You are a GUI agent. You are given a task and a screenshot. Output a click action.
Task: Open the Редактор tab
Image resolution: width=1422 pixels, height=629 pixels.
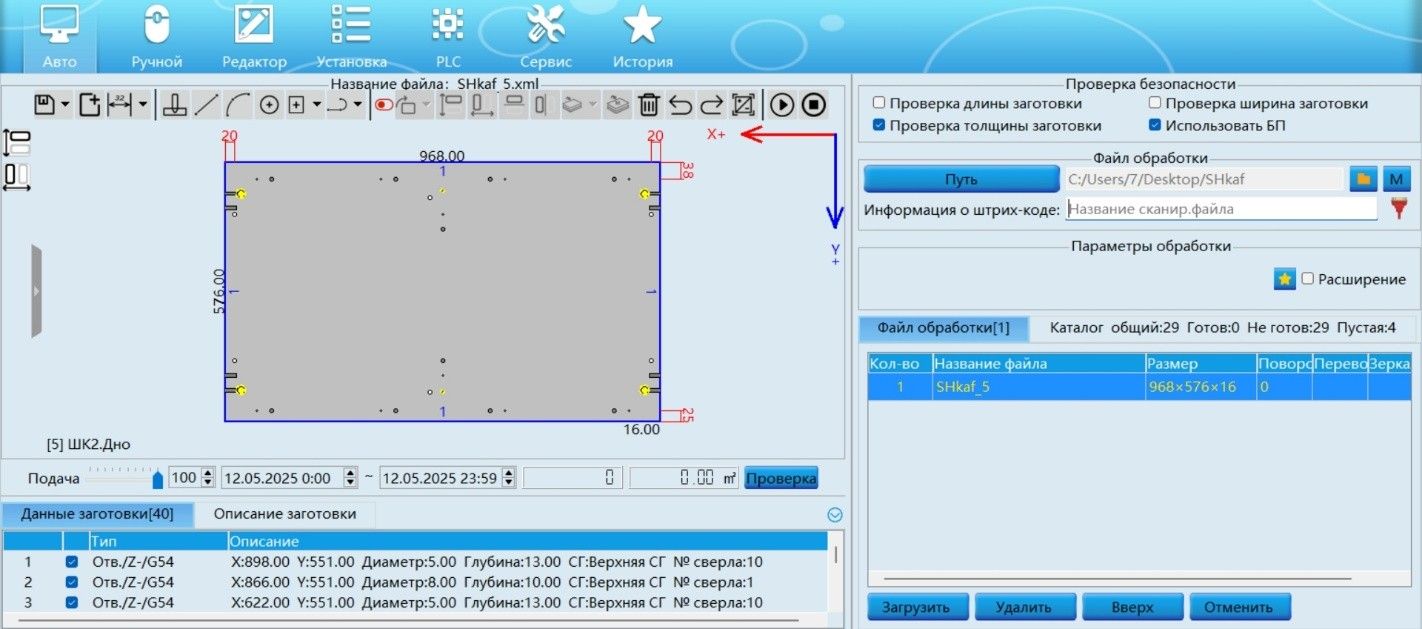[x=255, y=37]
